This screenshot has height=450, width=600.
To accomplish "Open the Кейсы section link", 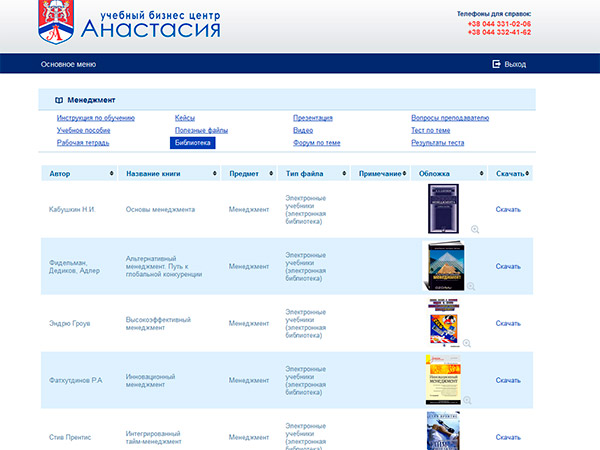I will (x=185, y=118).
